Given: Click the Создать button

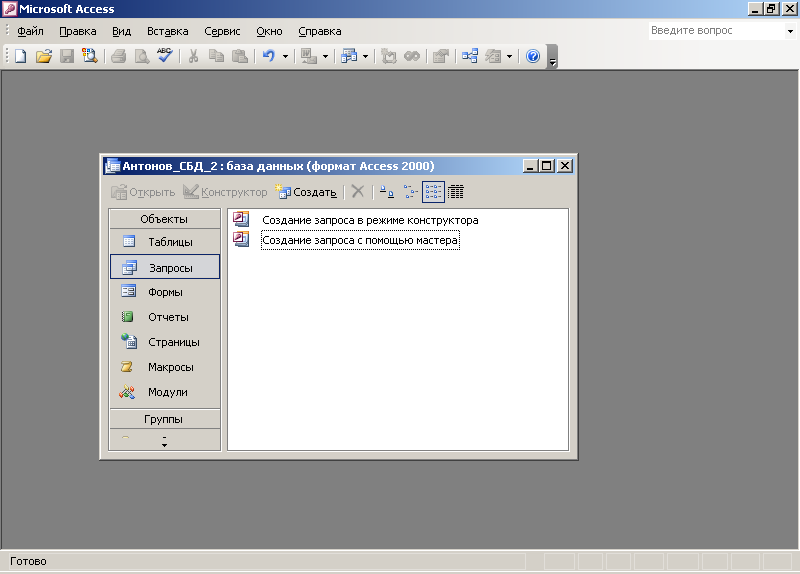Looking at the screenshot, I should 306,192.
